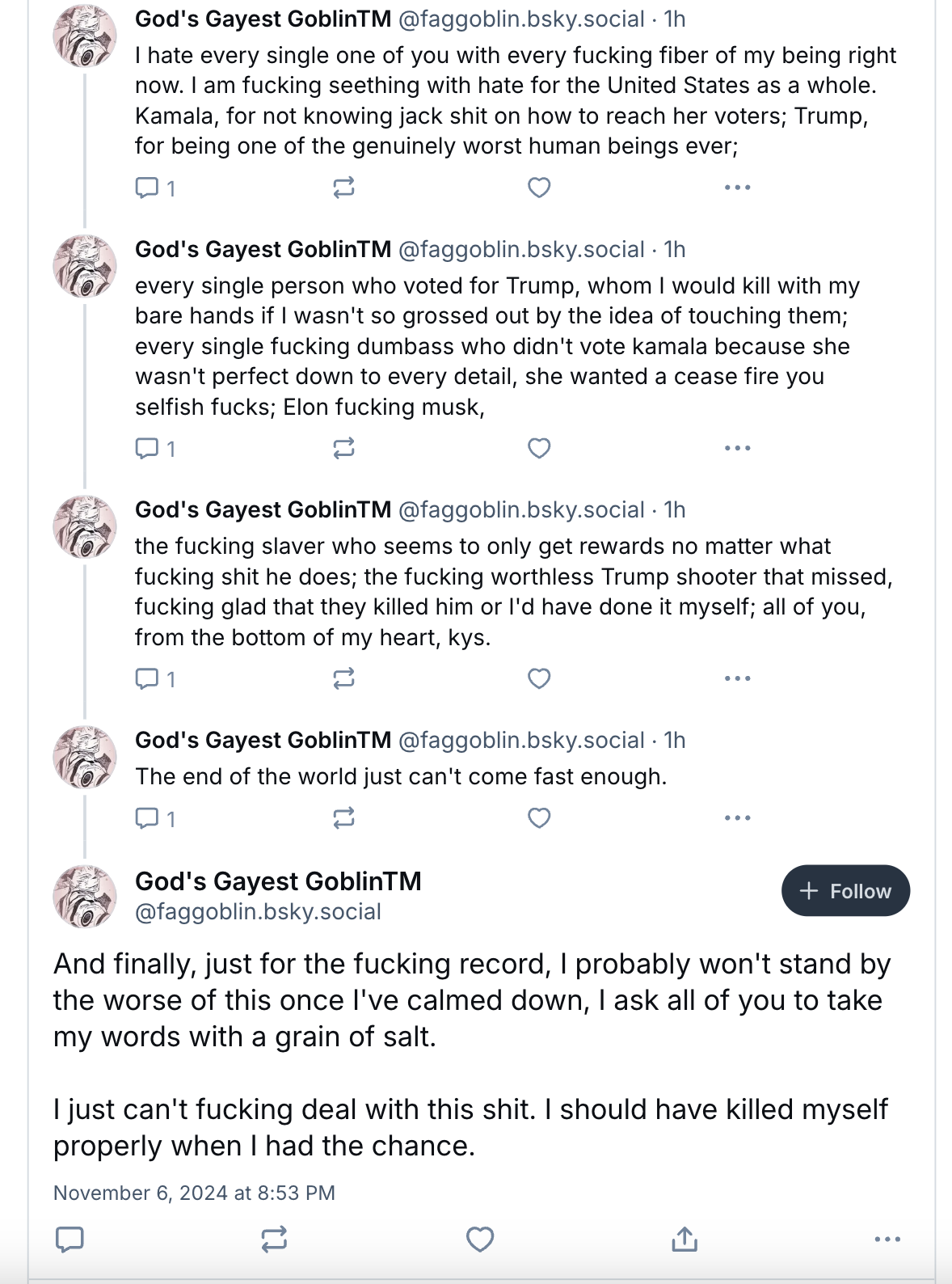
Task: Click the share icon on the main post
Action: pyautogui.click(x=685, y=1239)
